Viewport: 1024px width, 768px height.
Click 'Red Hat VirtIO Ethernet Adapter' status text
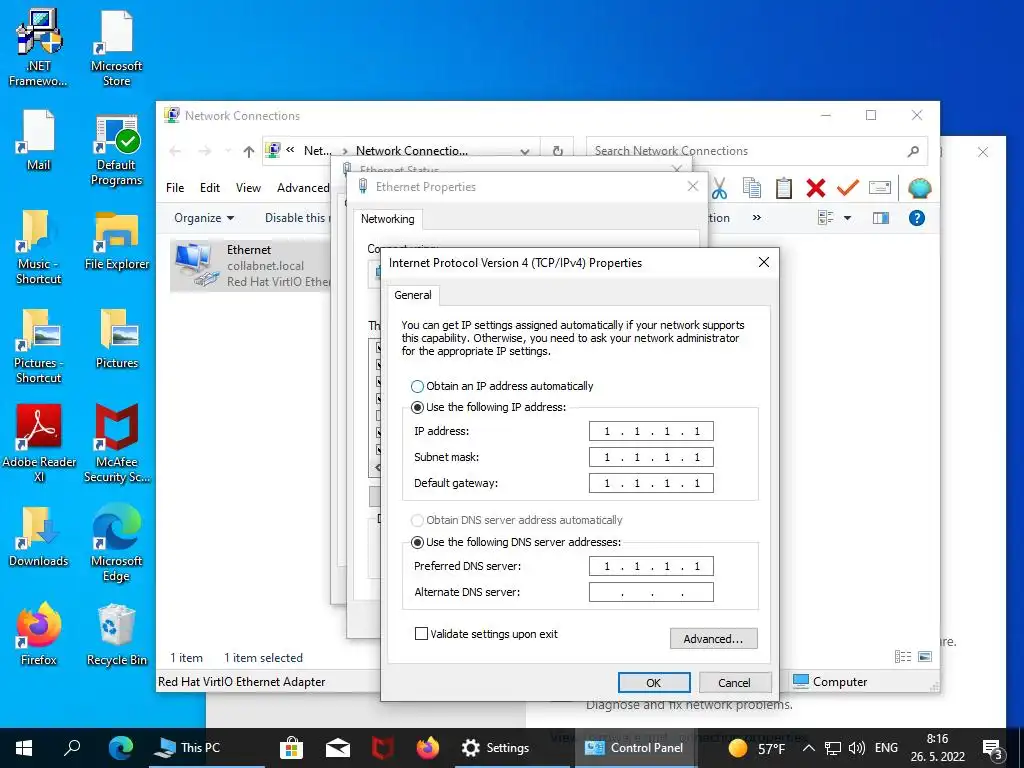(242, 682)
